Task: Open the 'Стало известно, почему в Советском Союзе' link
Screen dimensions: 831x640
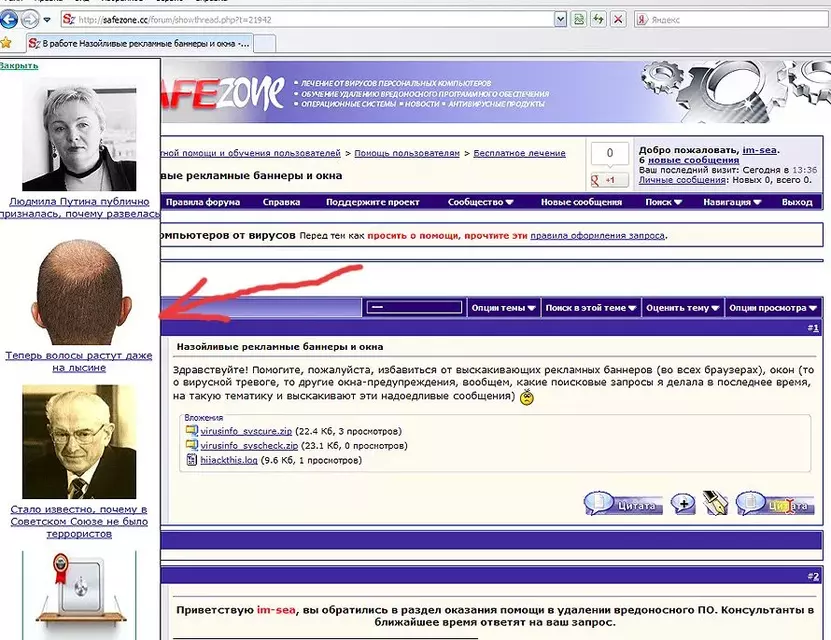Action: [x=79, y=521]
